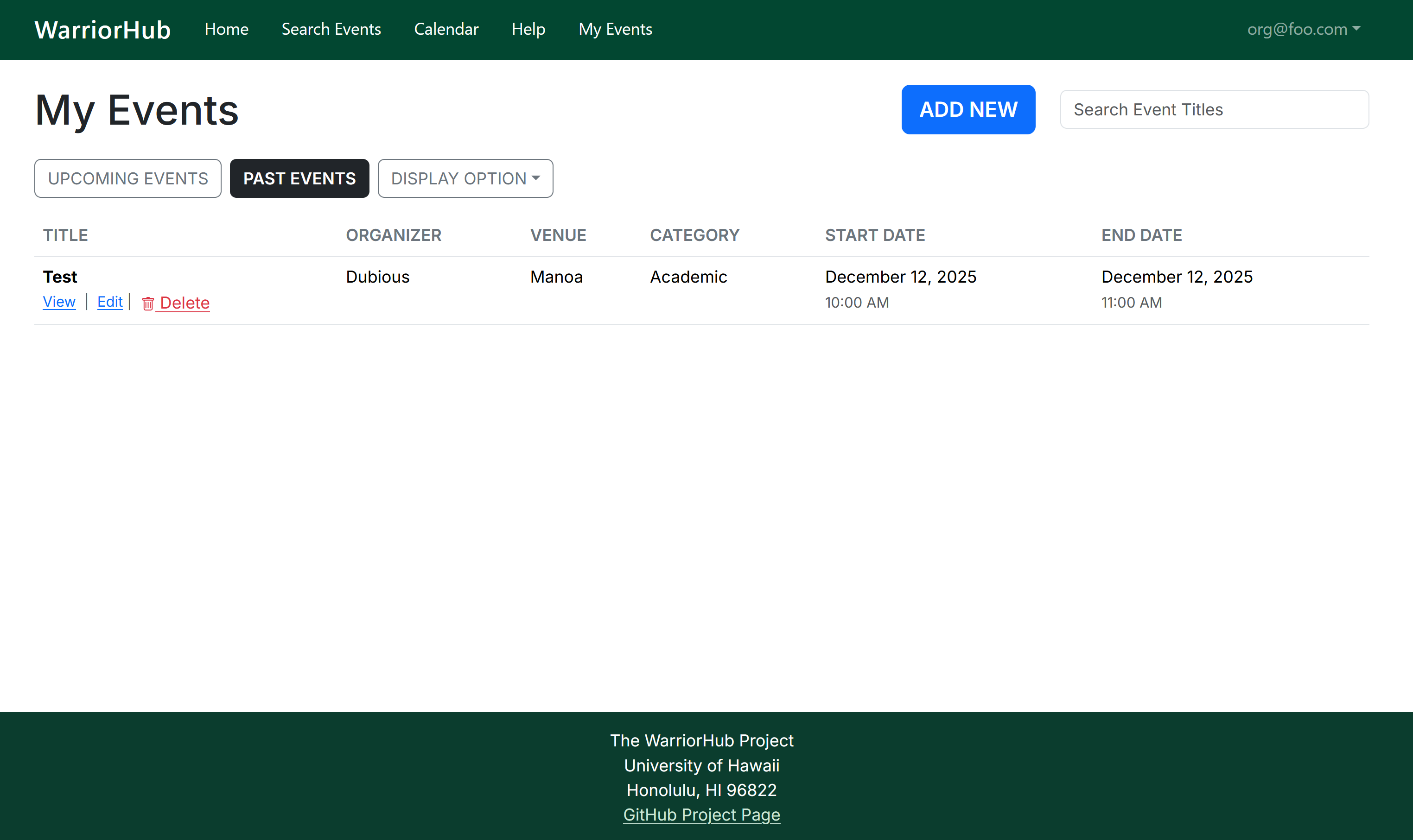The image size is (1413, 840).
Task: Open the Calendar page
Action: point(446,29)
